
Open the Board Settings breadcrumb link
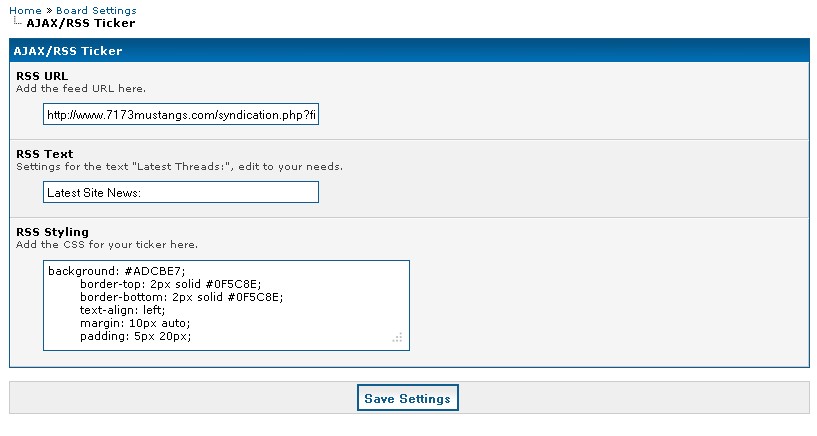point(96,10)
